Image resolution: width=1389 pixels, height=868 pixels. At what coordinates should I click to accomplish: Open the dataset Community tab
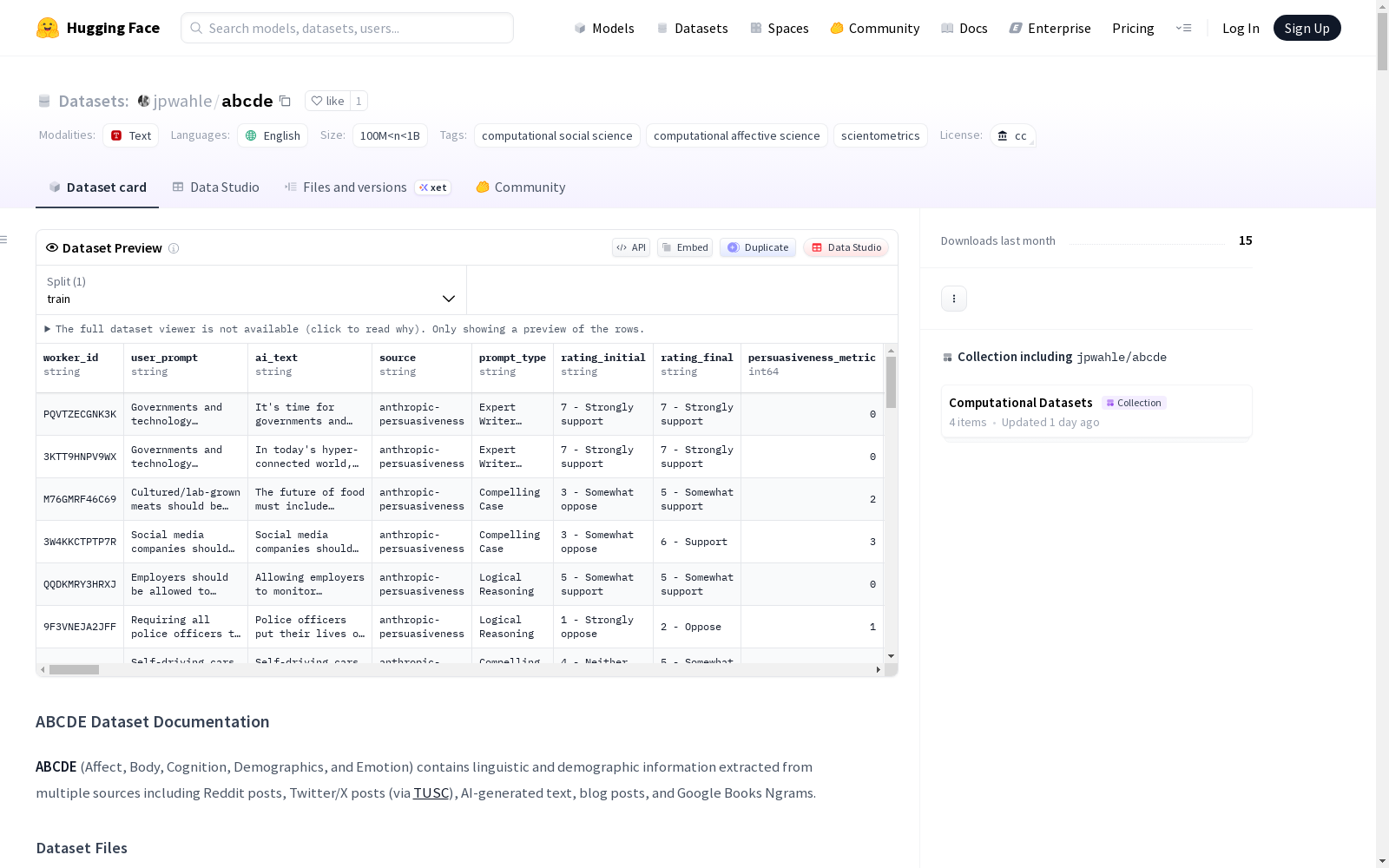521,187
